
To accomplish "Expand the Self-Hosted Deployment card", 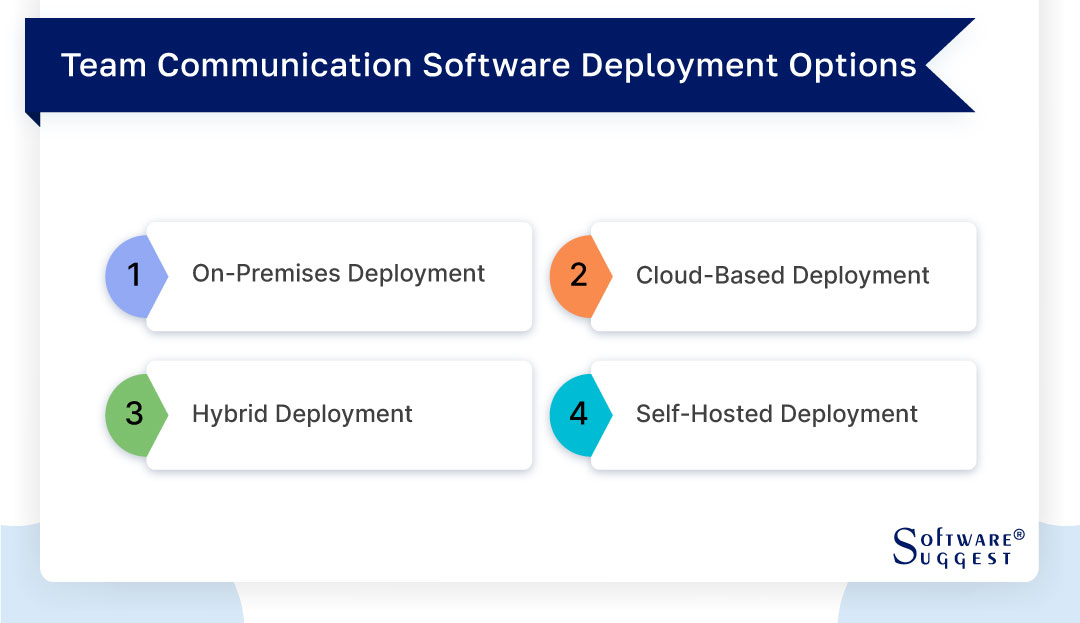I will (782, 415).
